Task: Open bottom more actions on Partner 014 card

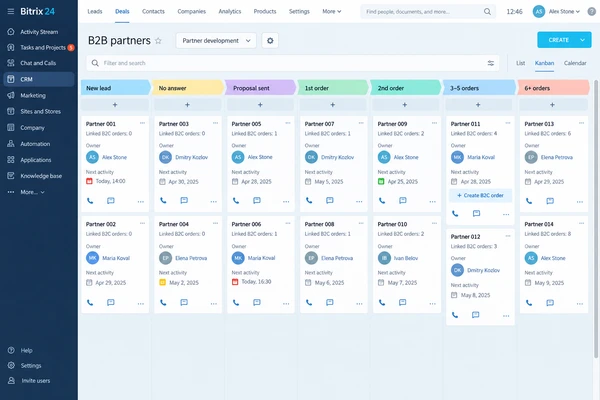Action: (580, 304)
